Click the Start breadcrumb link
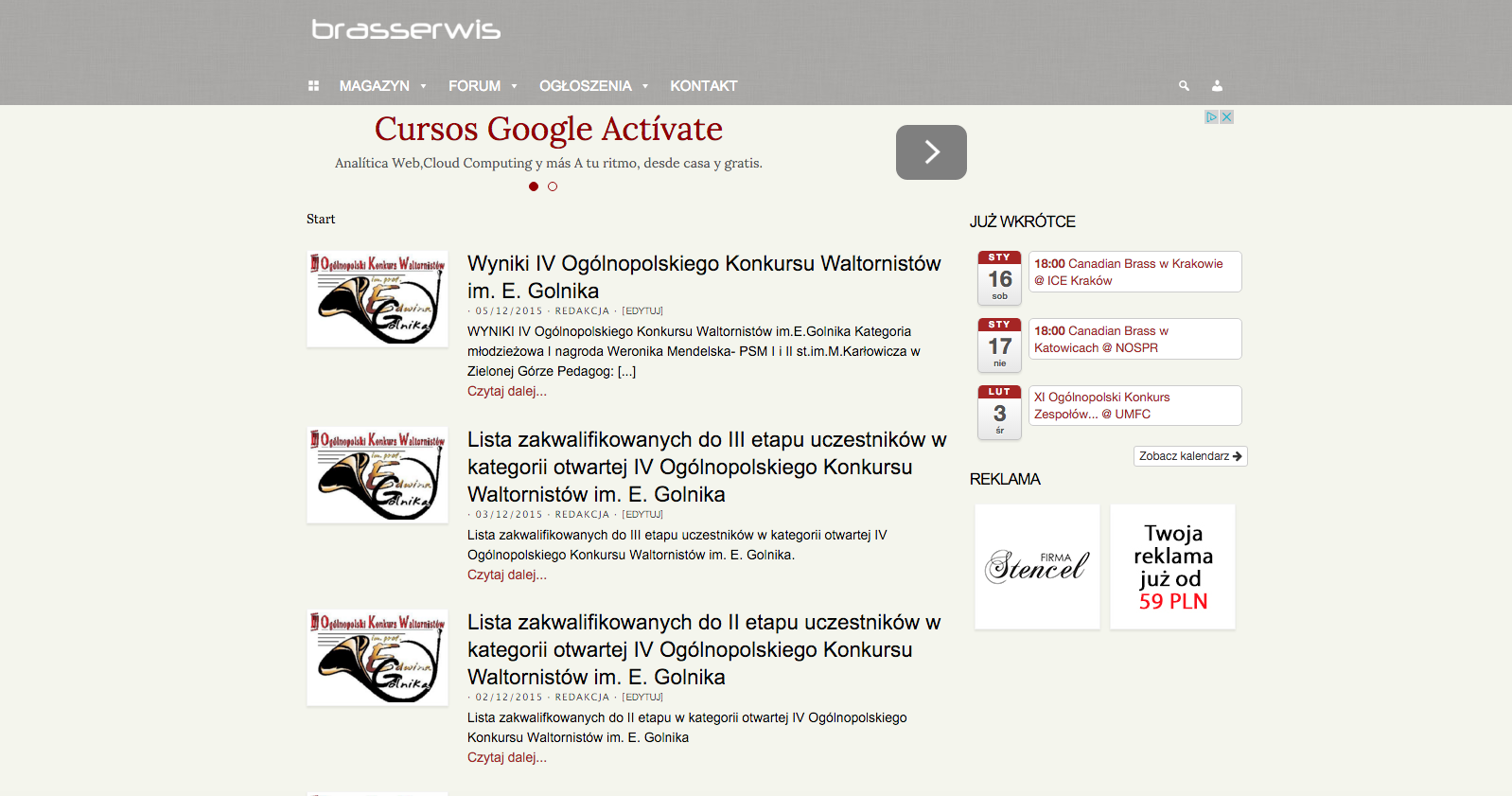The height and width of the screenshot is (796, 1512). point(321,219)
